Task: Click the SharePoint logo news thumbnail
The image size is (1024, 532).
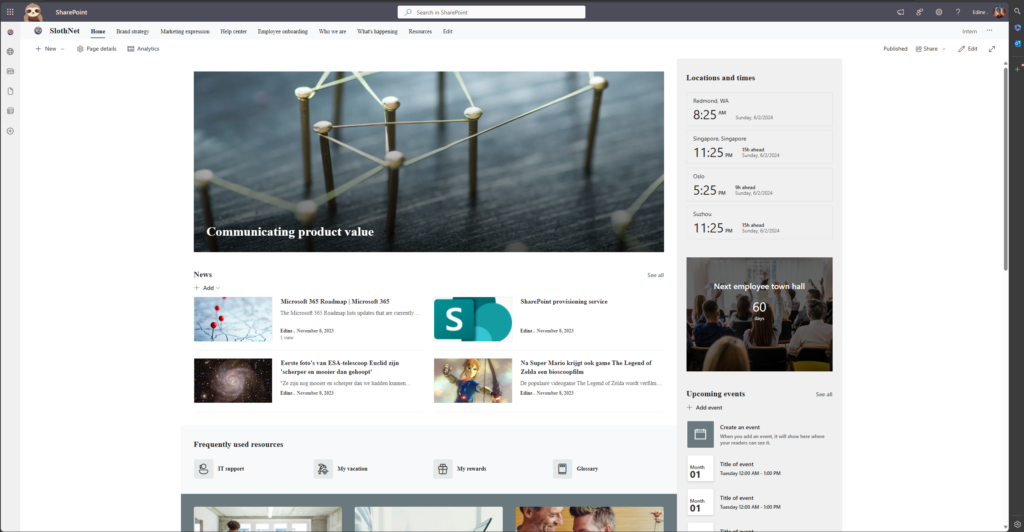Action: click(473, 319)
